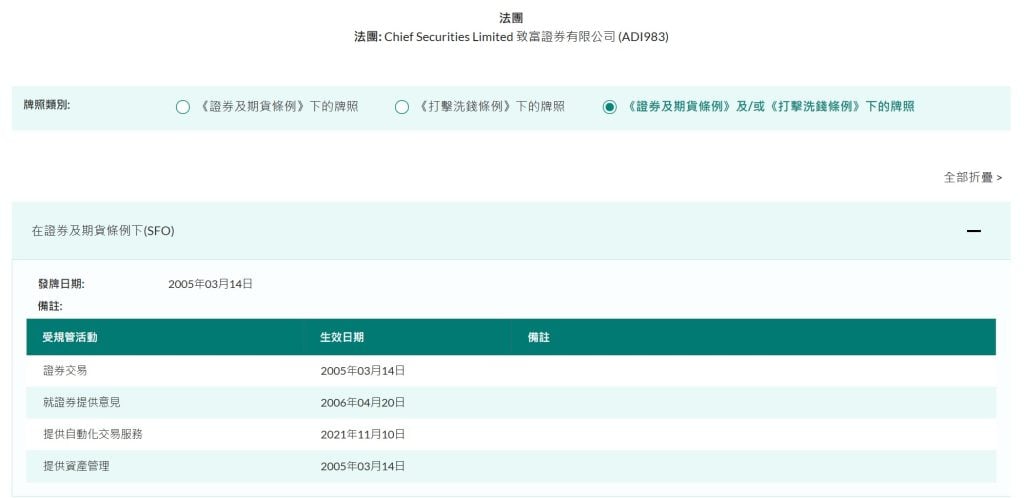The image size is (1024, 498).
Task: Select 《證券及期貨條例》及/或《打擊洗錢條例》 radio option
Action: click(x=609, y=107)
